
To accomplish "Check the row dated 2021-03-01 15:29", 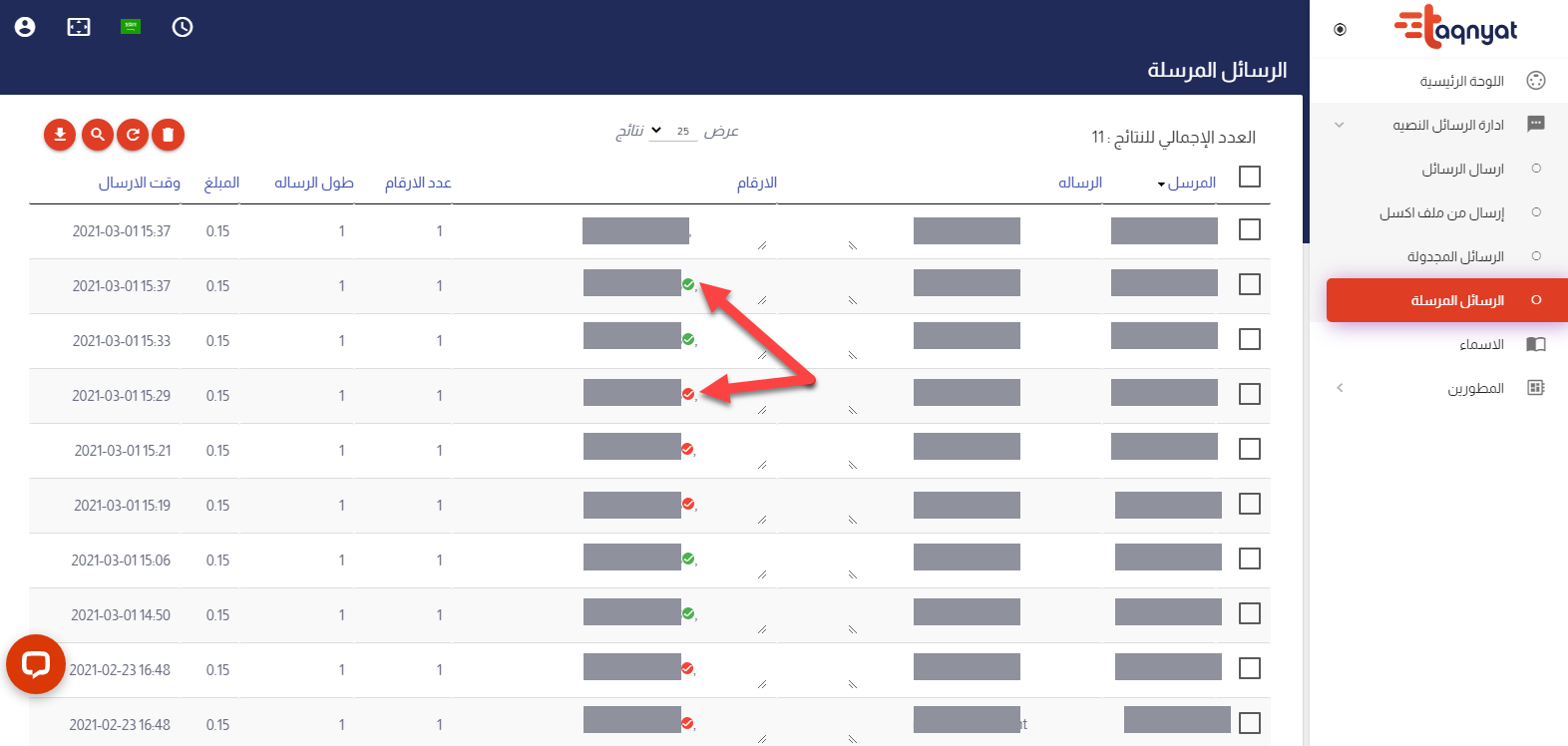I will (x=1250, y=394).
